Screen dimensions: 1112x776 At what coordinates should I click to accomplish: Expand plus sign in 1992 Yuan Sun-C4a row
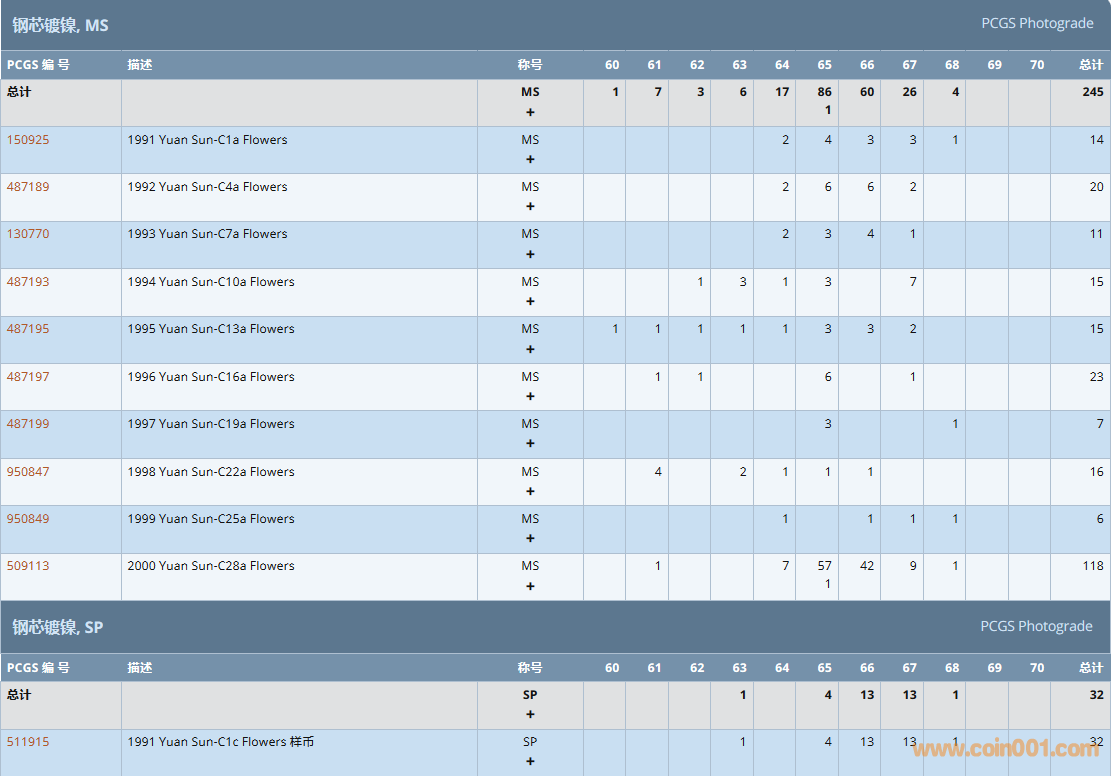tap(530, 207)
